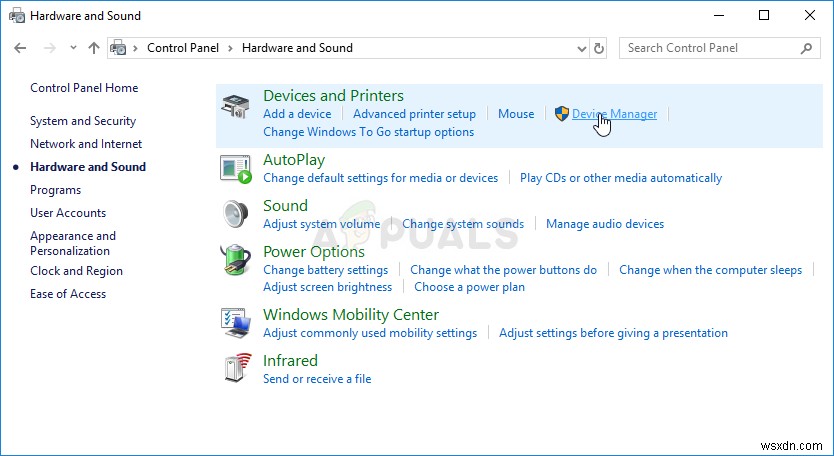Click the refresh button in address bar

coord(599,48)
